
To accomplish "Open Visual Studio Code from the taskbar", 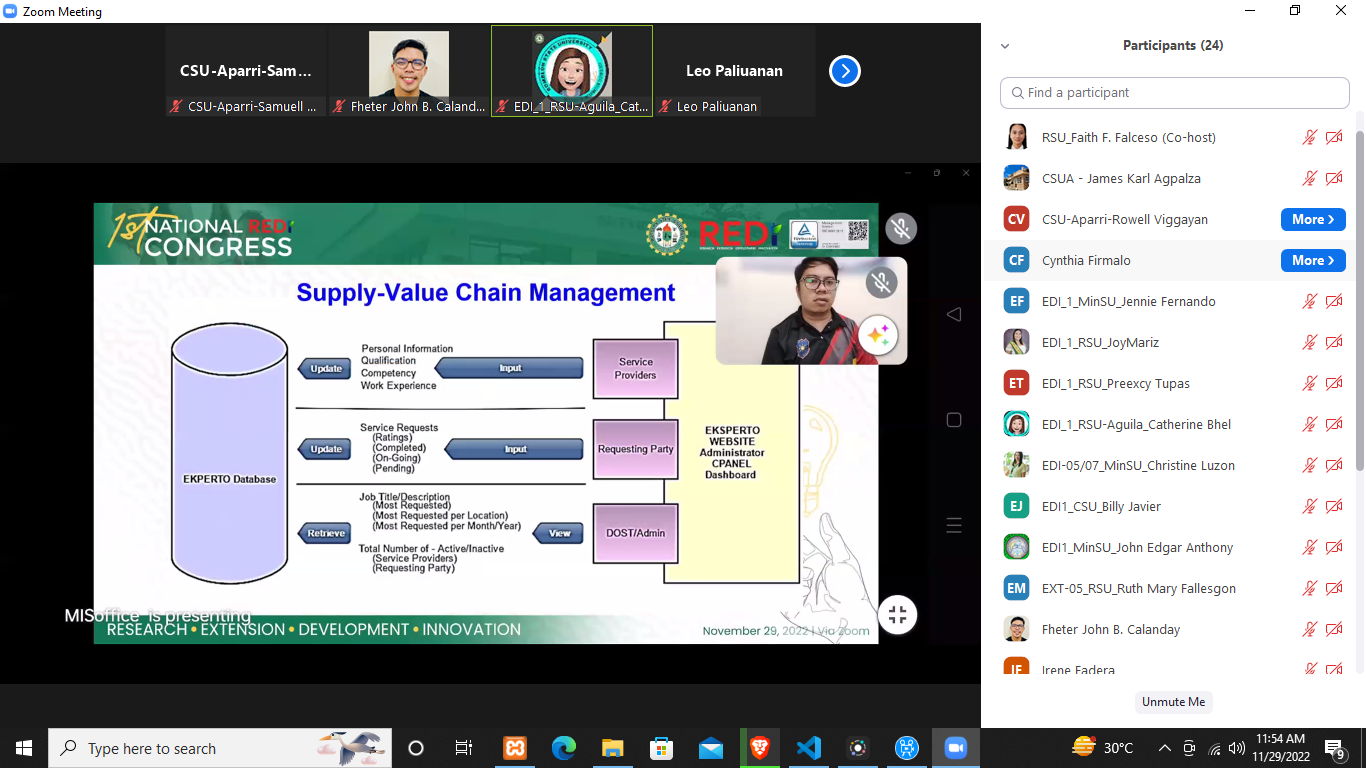I will point(809,748).
